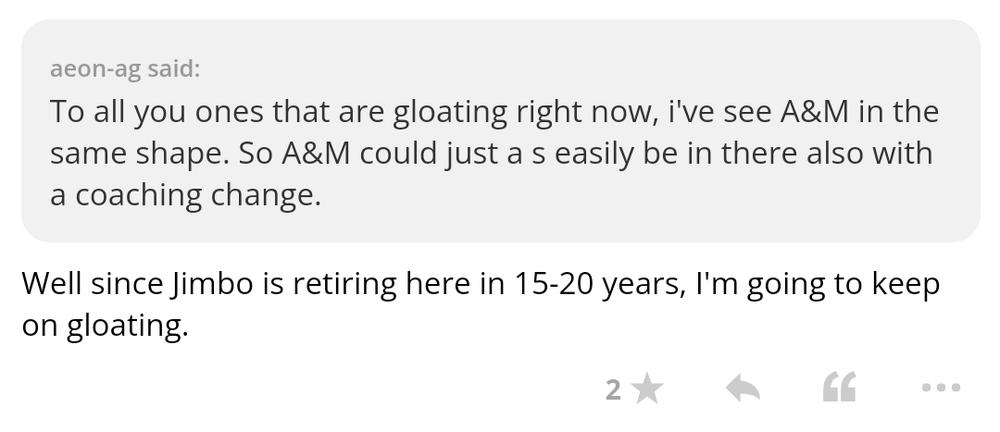Image resolution: width=1000 pixels, height=432 pixels.
Task: Quote this post with the quotation icon
Action: click(x=839, y=388)
